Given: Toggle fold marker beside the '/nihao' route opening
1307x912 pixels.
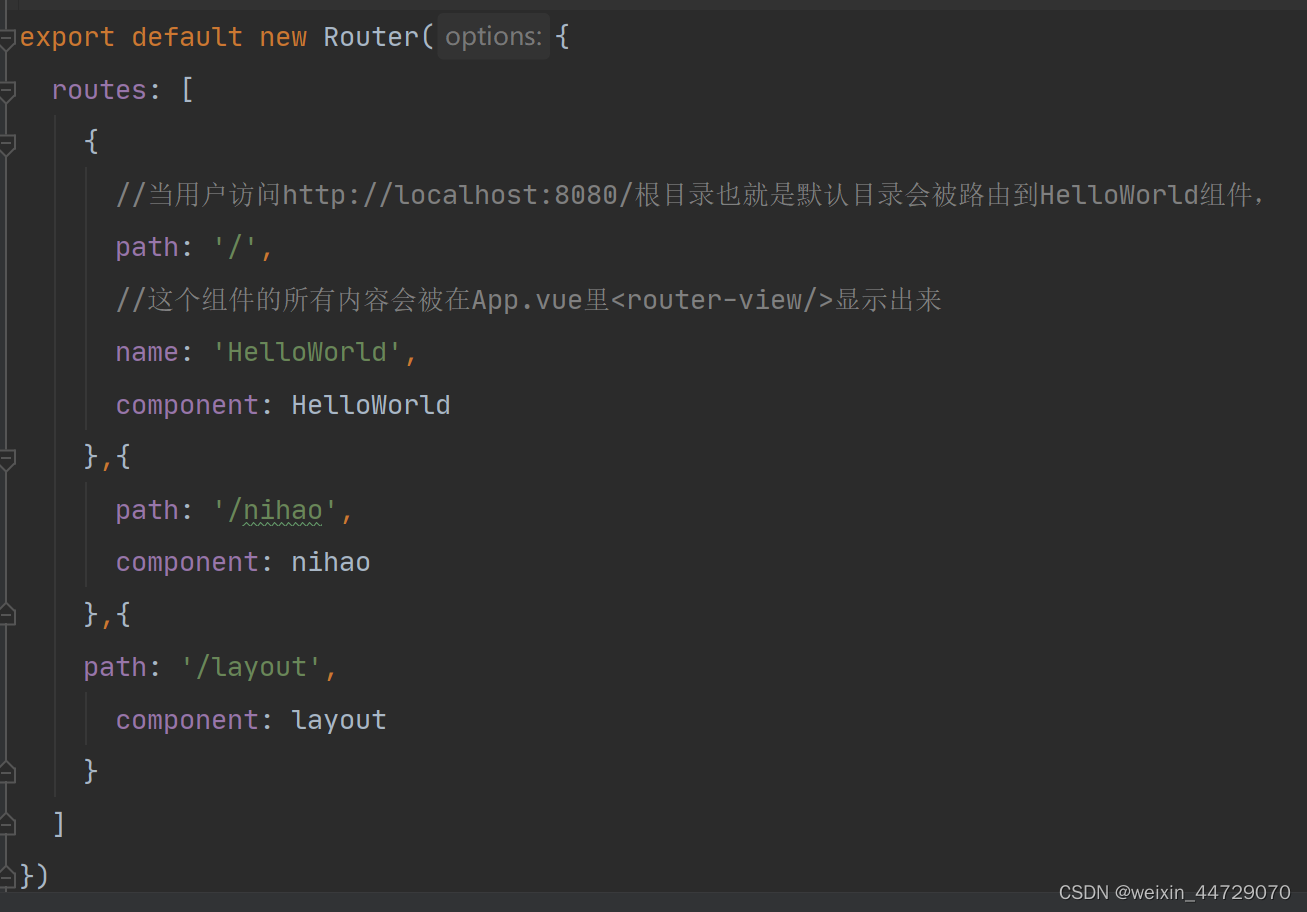Looking at the screenshot, I should click(7, 459).
